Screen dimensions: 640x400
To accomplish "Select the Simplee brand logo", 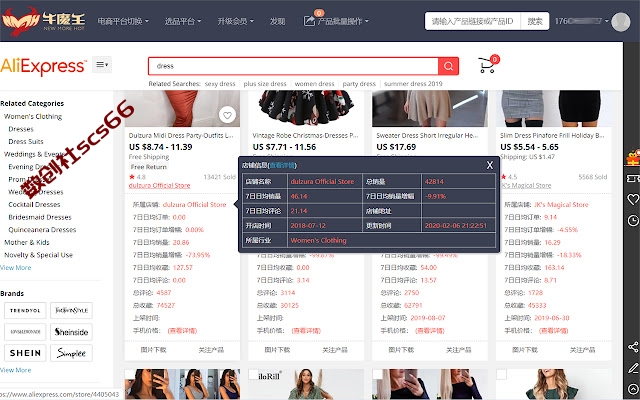I will pyautogui.click(x=71, y=353).
